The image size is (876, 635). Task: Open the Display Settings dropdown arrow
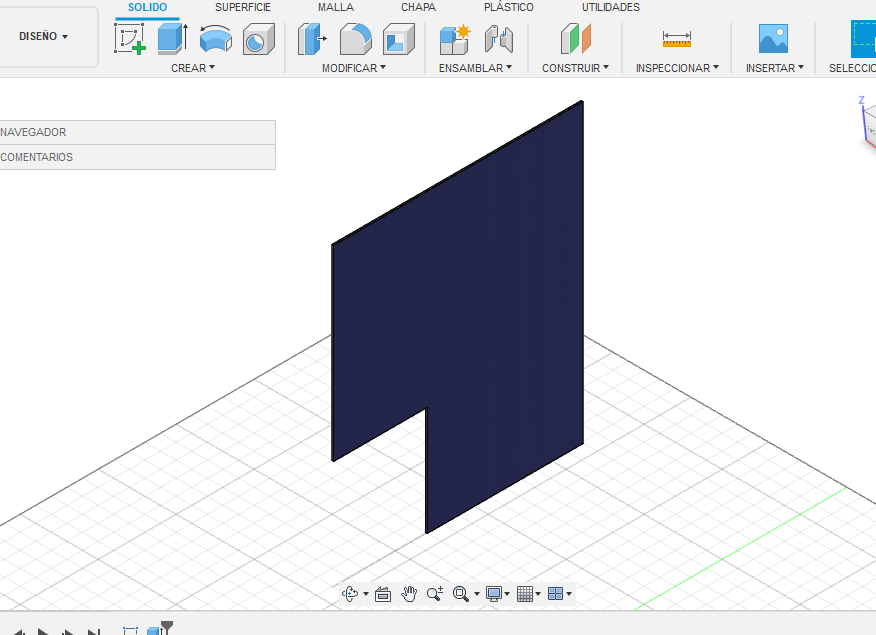pos(507,594)
